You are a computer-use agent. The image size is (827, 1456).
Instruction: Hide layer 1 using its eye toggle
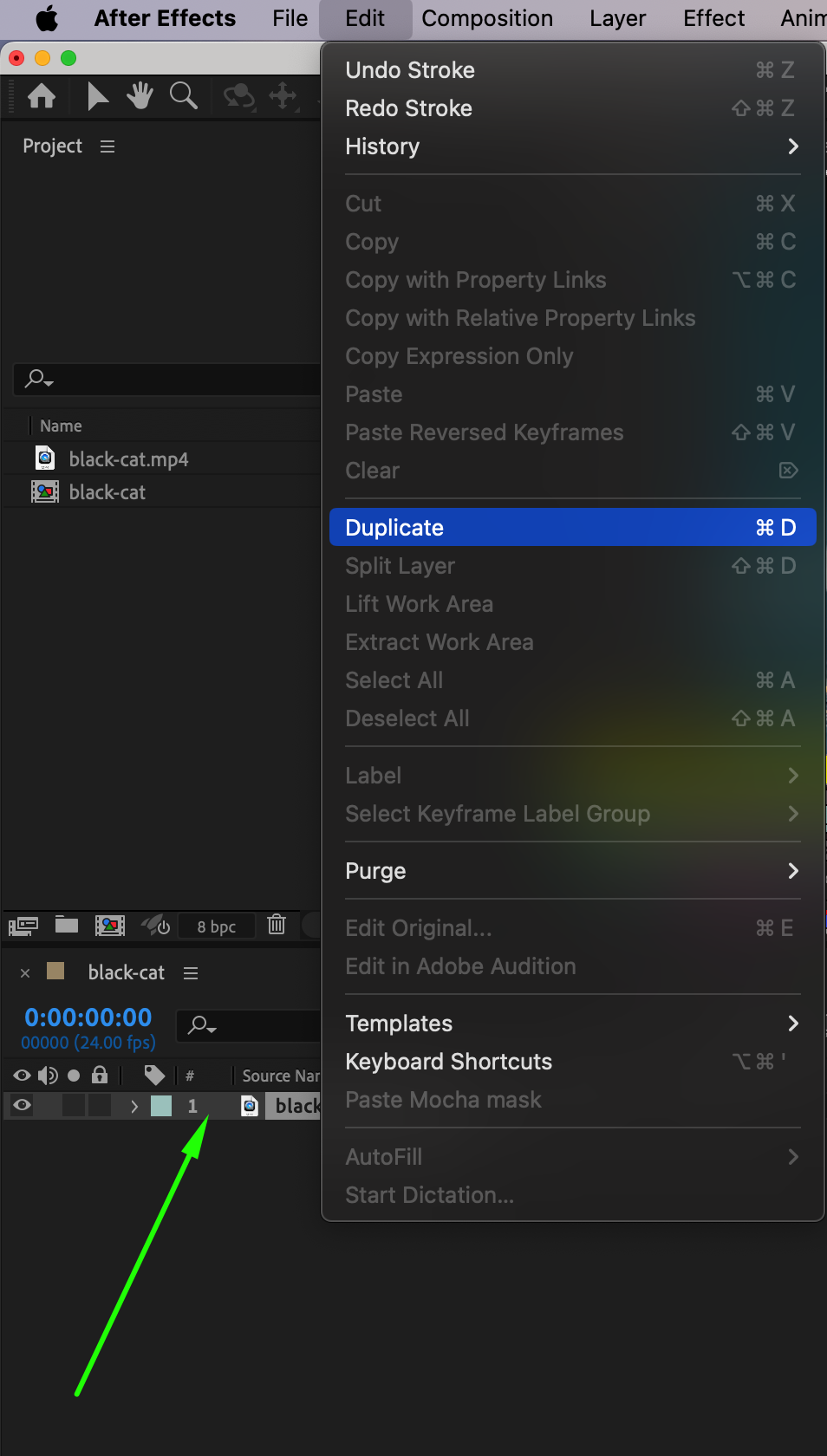(23, 1105)
